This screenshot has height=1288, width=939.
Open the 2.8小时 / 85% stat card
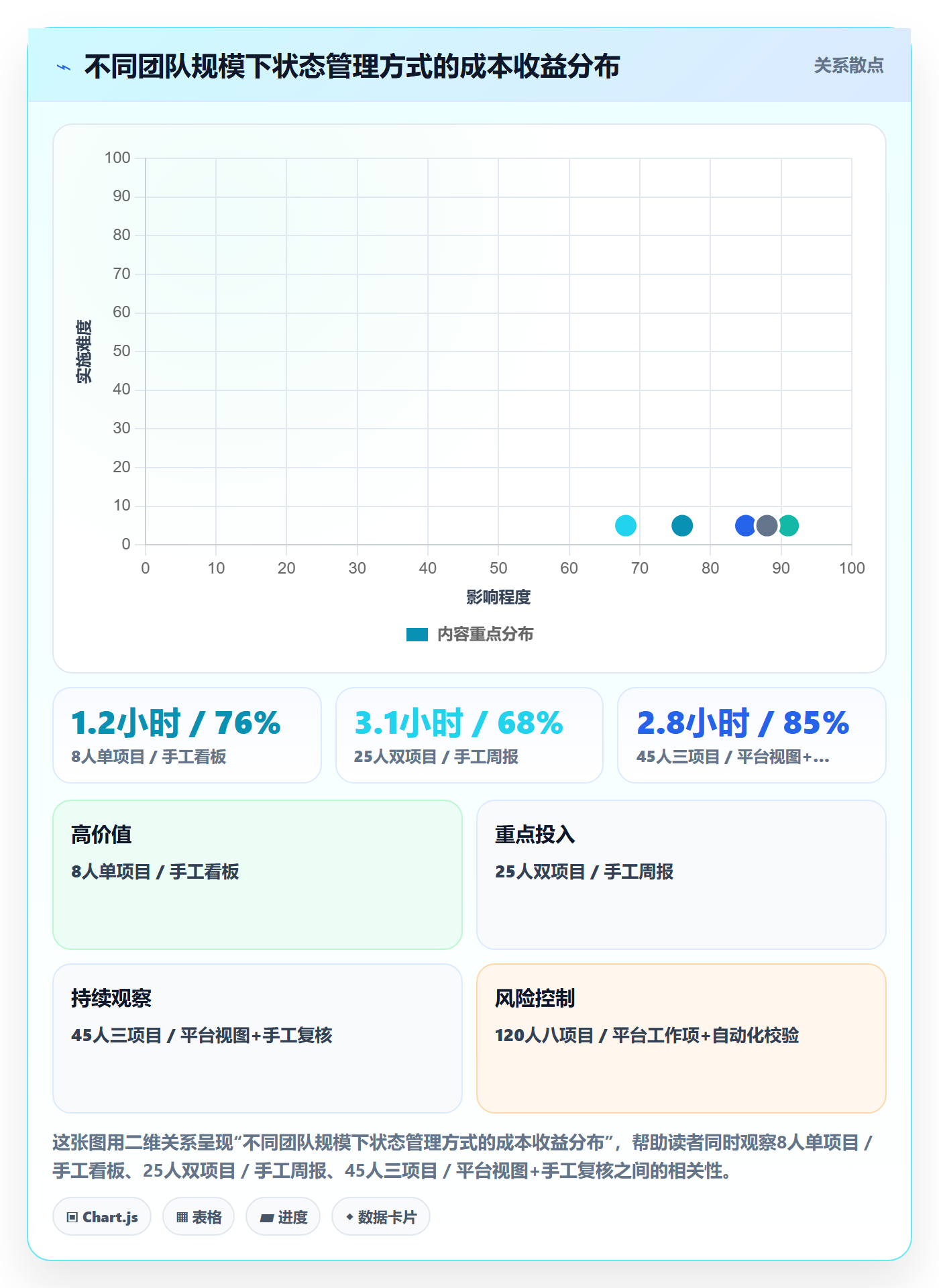tap(752, 735)
